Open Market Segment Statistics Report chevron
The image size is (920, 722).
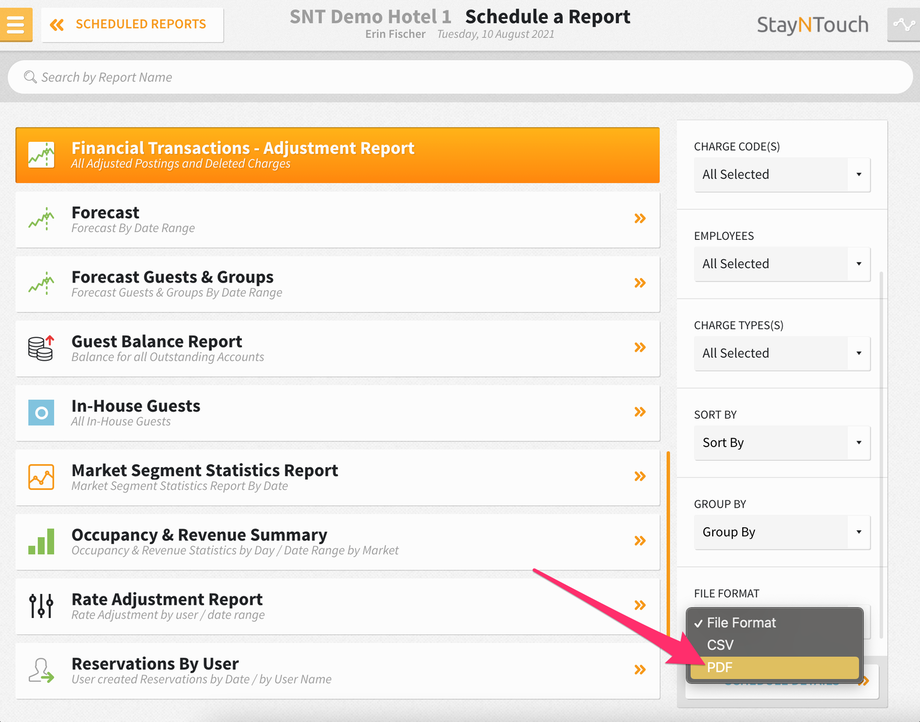[x=640, y=476]
